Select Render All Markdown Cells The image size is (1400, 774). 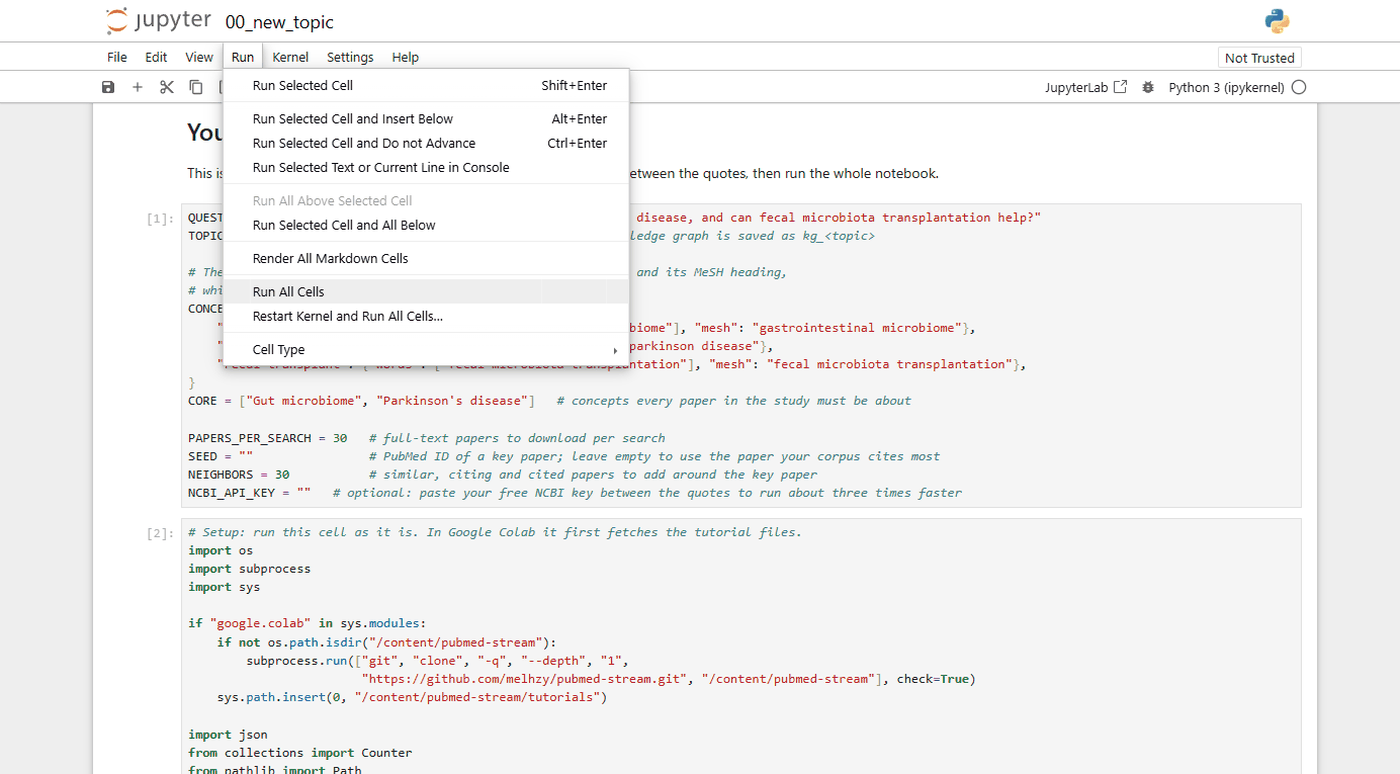click(426, 258)
